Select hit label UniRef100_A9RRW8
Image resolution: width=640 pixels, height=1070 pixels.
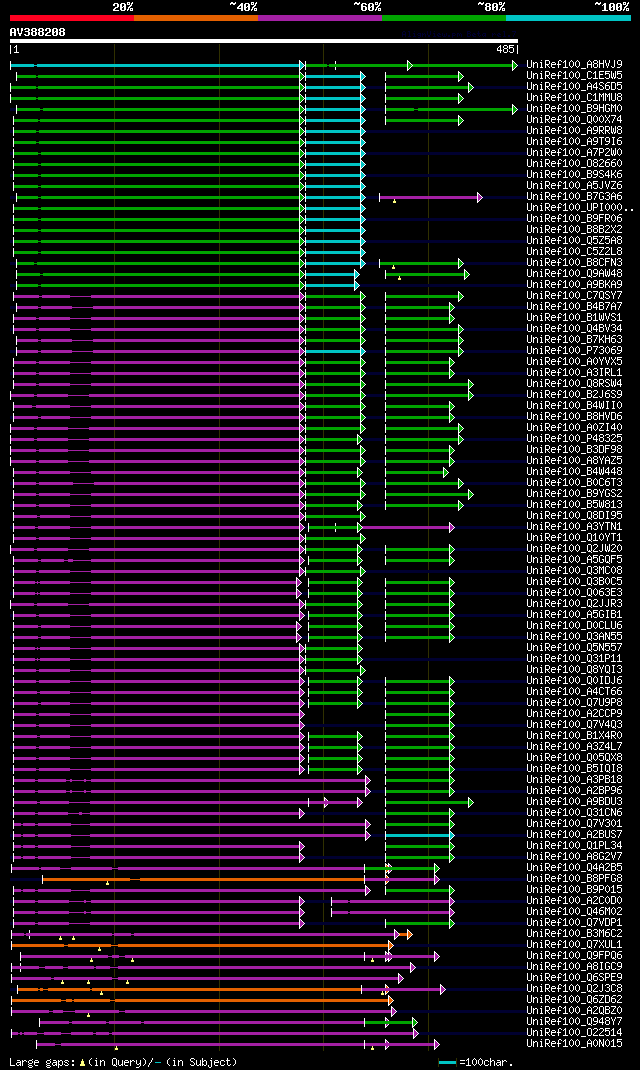(x=574, y=130)
